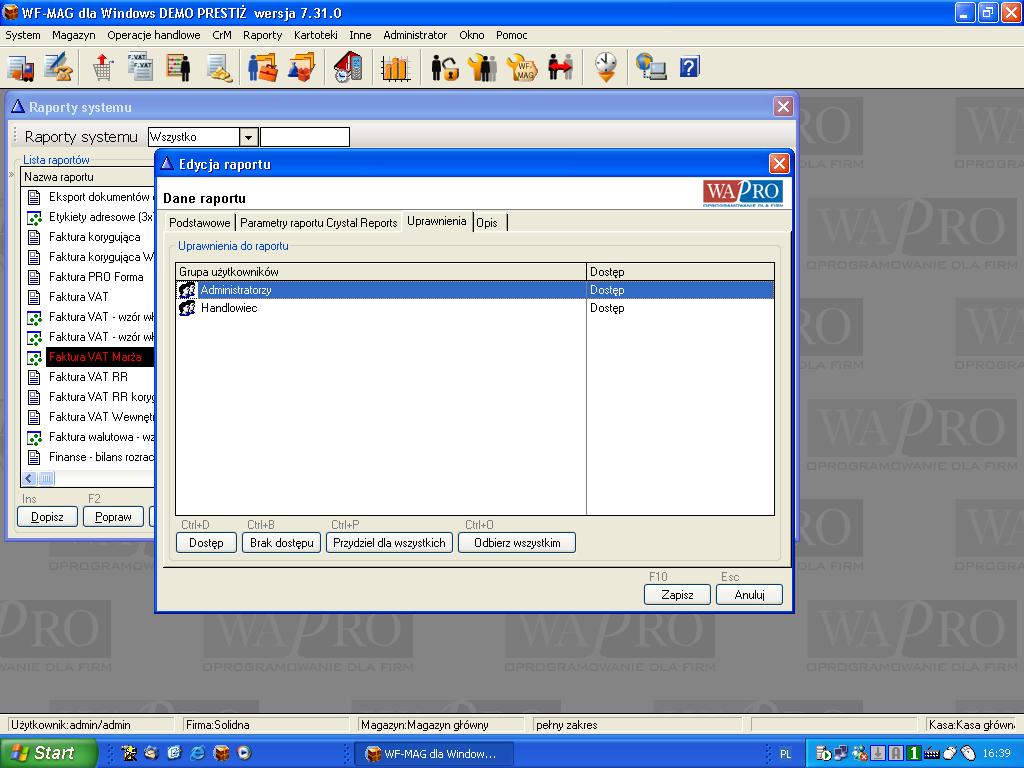Switch to the Podstawowe tab
The height and width of the screenshot is (768, 1024).
tap(200, 223)
